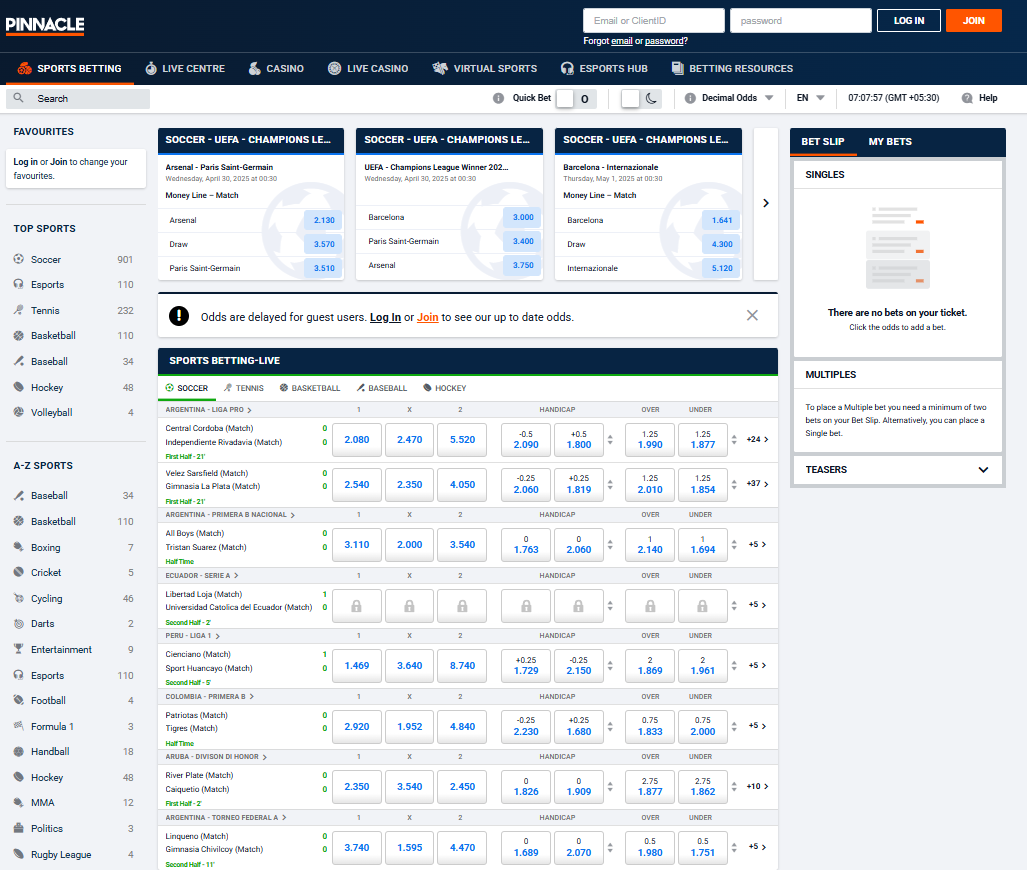Click the Decimal Odds info icon
Viewport: 1027px width, 870px height.
tap(690, 98)
